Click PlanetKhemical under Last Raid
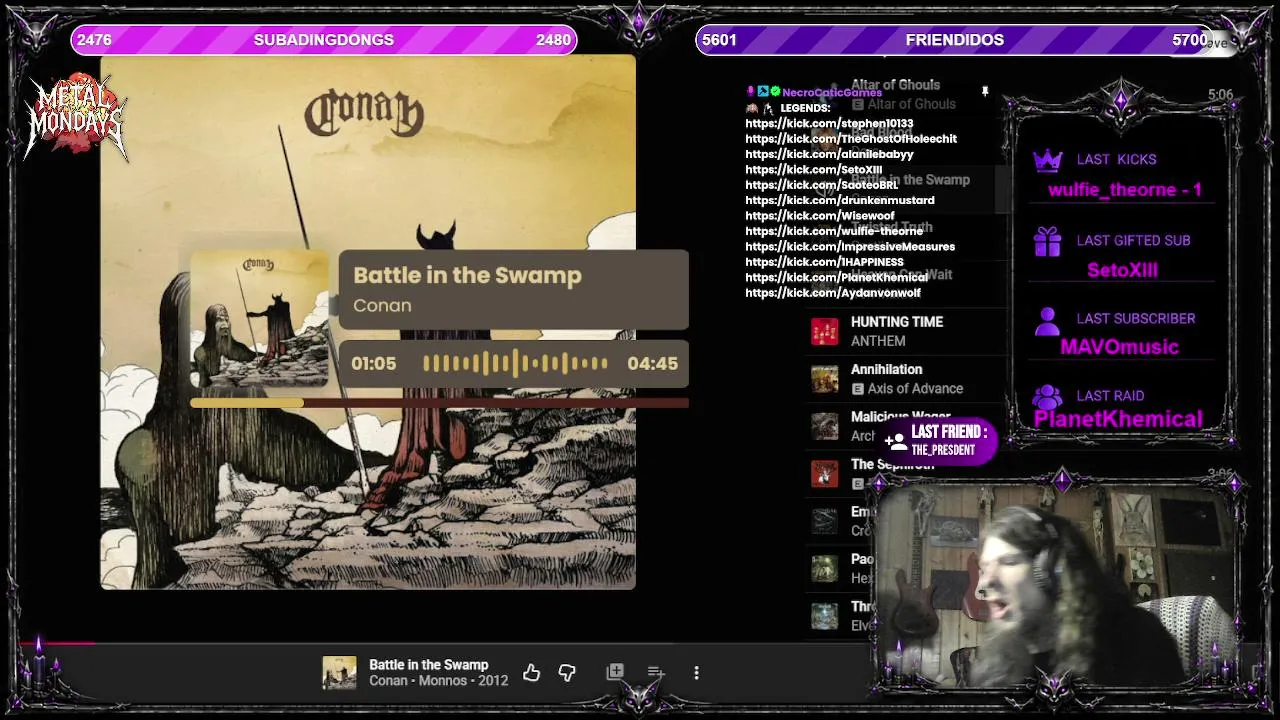1280x720 pixels. [x=1118, y=419]
